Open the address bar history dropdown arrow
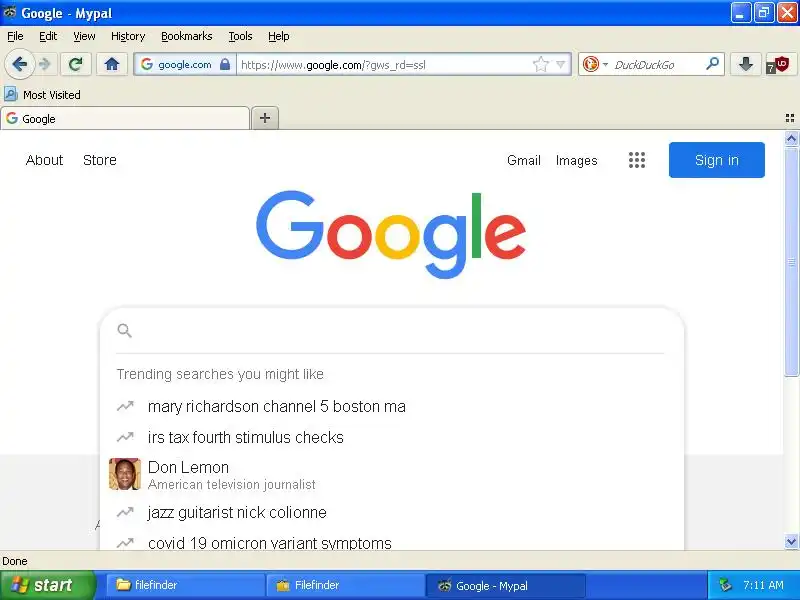Image resolution: width=800 pixels, height=600 pixels. click(561, 64)
